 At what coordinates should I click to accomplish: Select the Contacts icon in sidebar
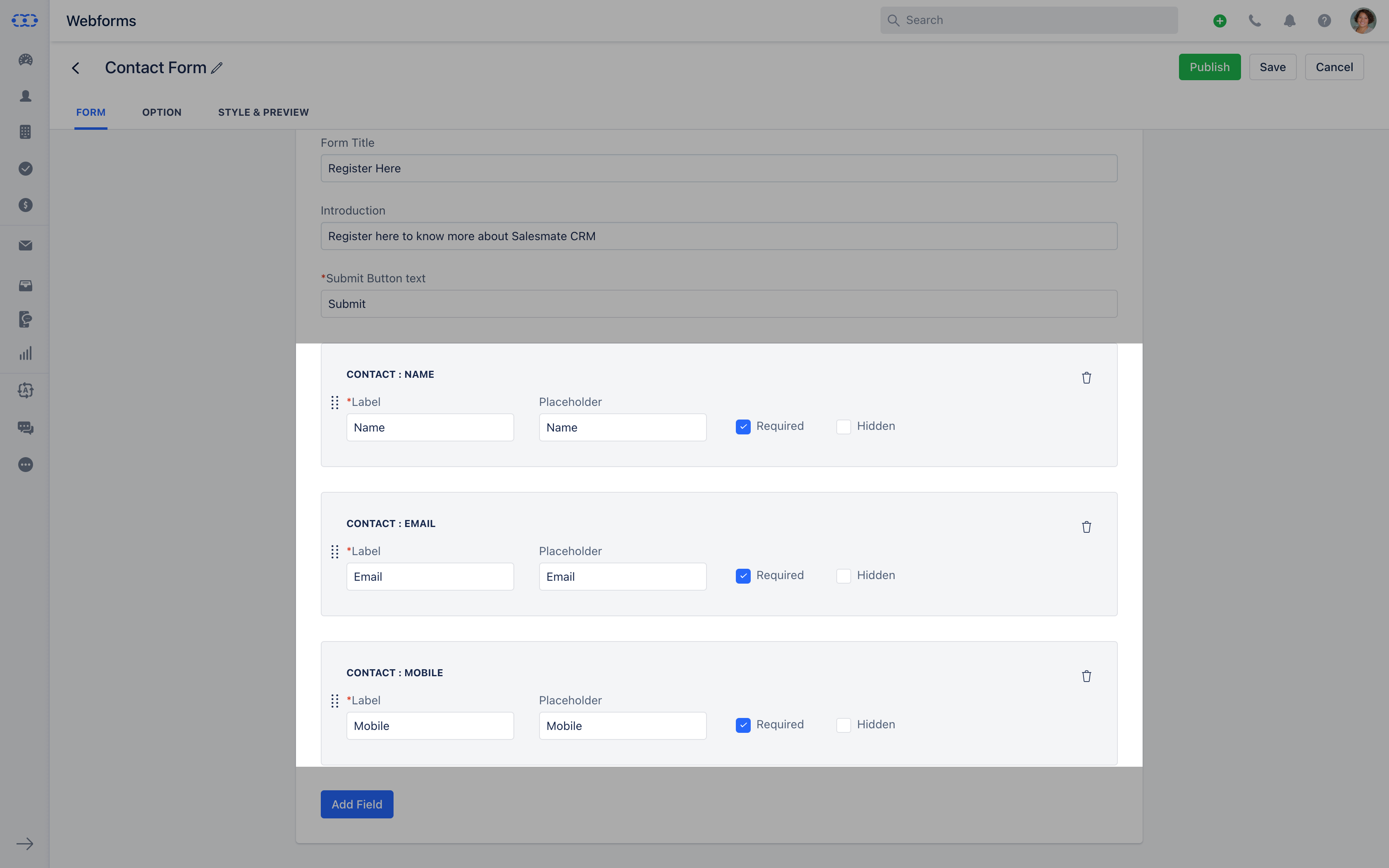tap(25, 96)
